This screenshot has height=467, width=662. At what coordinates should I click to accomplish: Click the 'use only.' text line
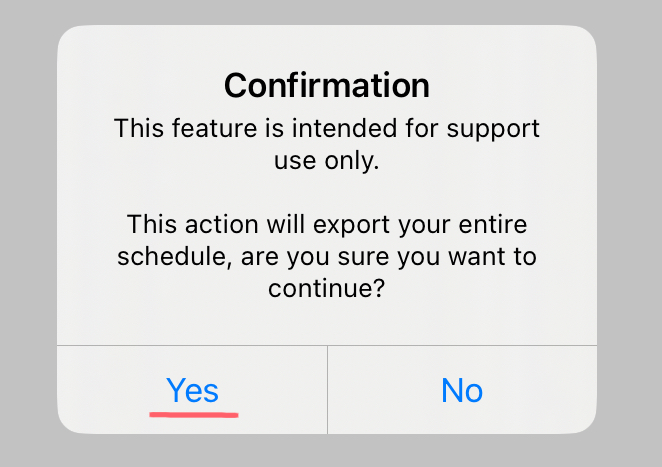pos(327,161)
